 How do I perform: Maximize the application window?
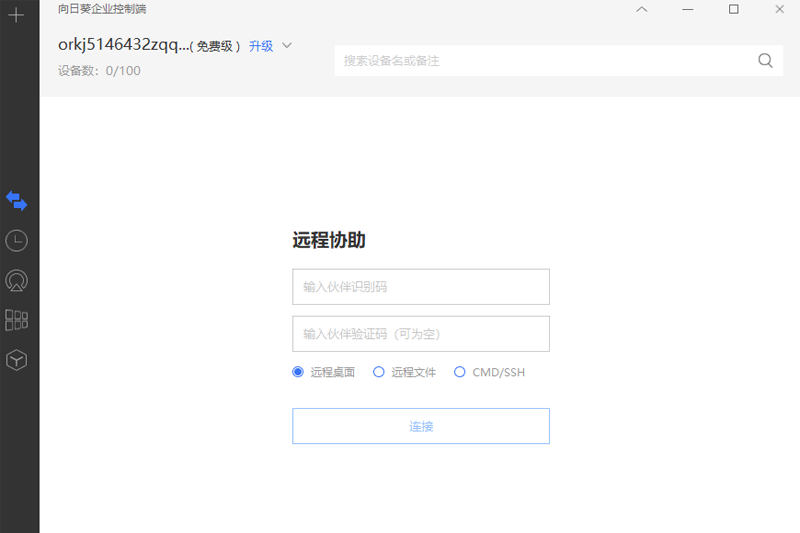point(734,10)
